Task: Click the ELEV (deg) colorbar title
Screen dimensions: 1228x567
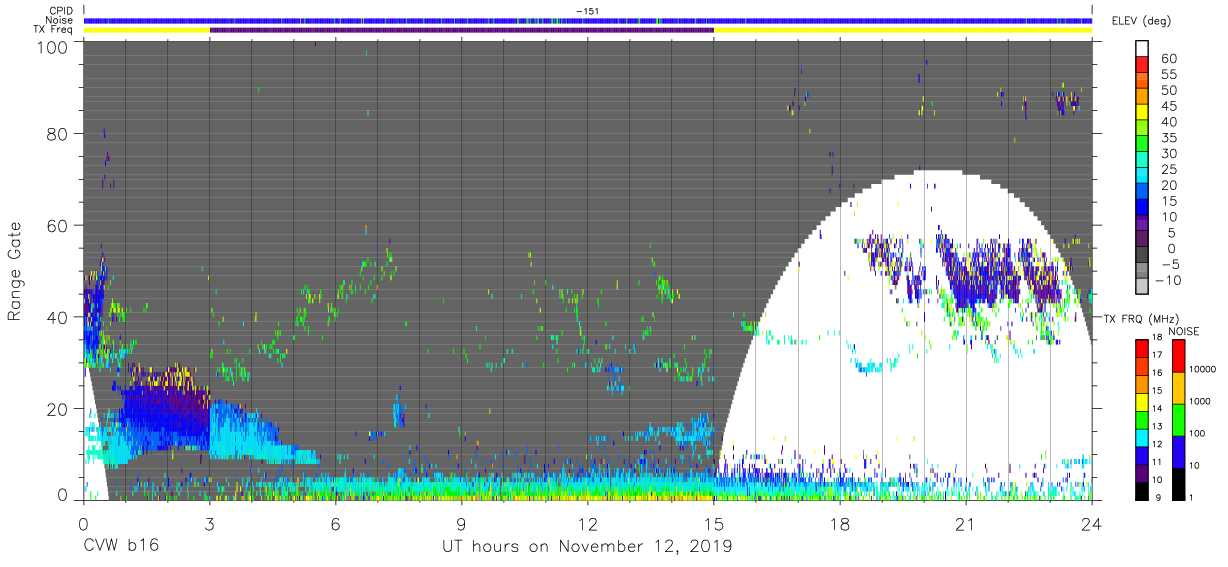Action: [x=1141, y=21]
